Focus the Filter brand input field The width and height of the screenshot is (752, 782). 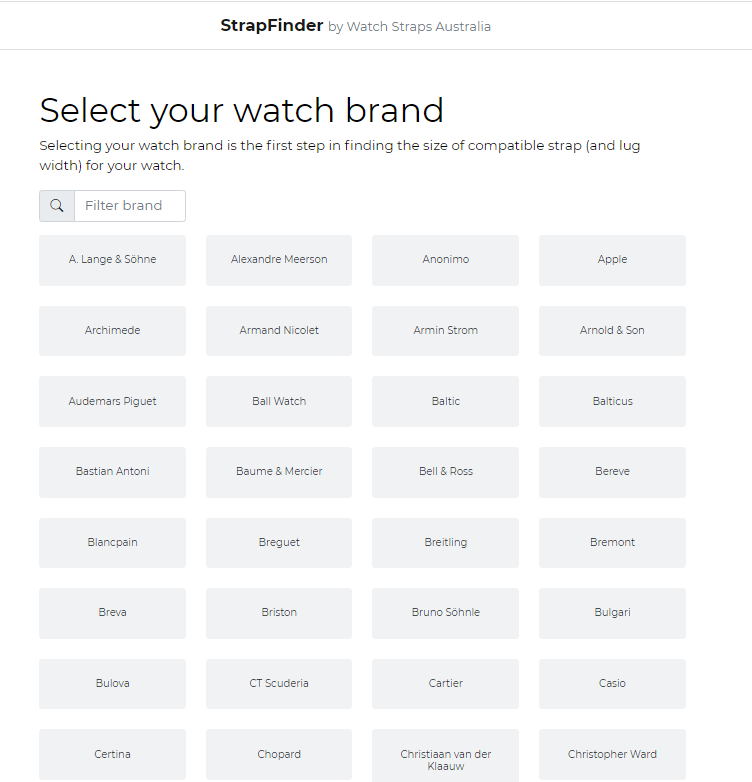click(130, 206)
